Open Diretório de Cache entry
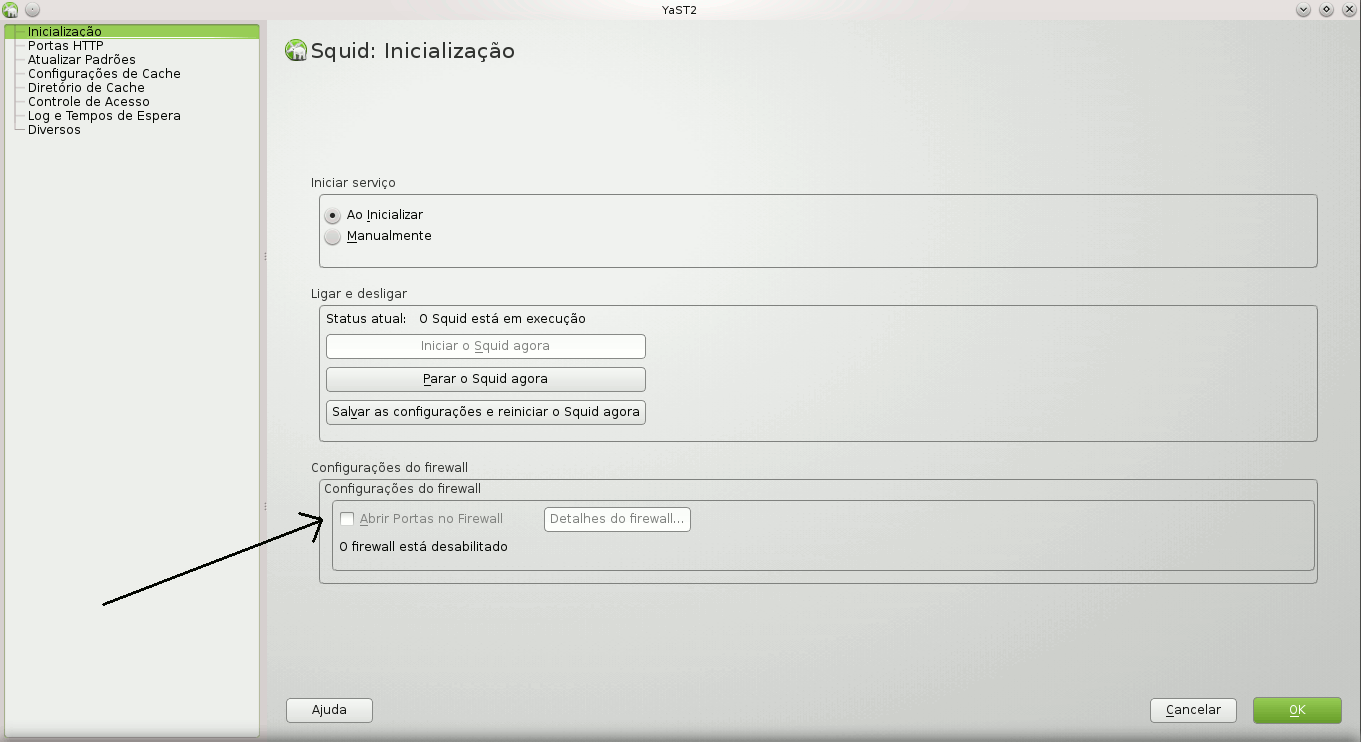The width and height of the screenshot is (1361, 742). pos(86,87)
